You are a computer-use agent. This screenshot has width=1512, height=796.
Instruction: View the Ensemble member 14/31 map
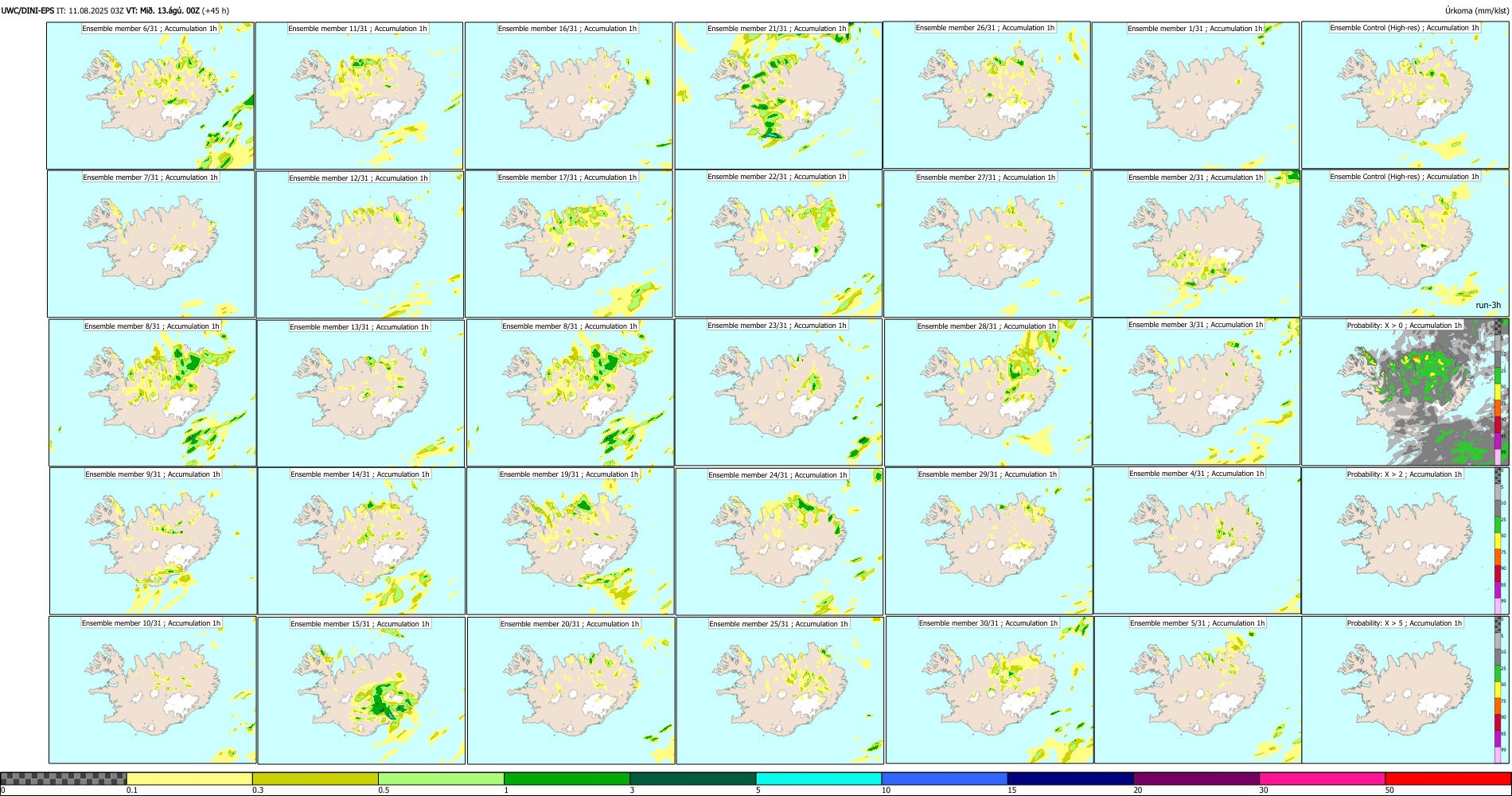click(361, 541)
